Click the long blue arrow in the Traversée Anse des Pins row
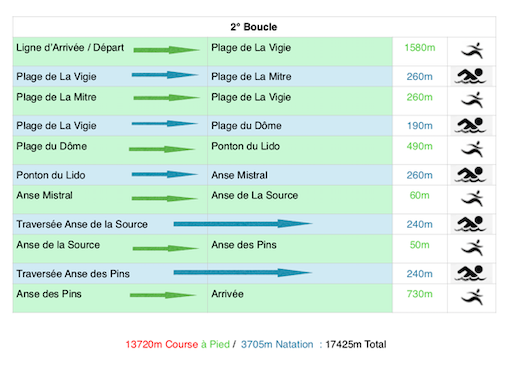 pos(243,273)
